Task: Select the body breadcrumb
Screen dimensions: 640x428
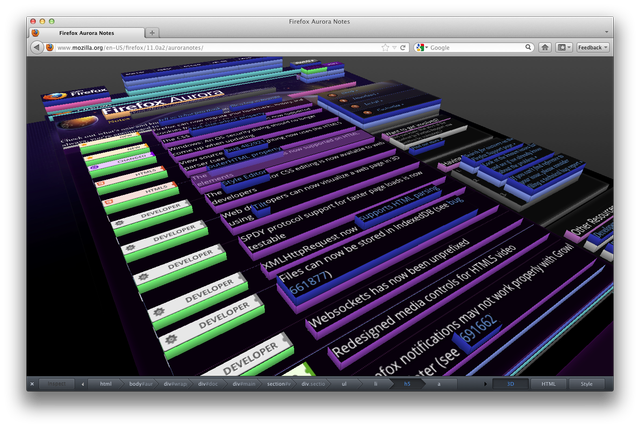Action: 141,384
